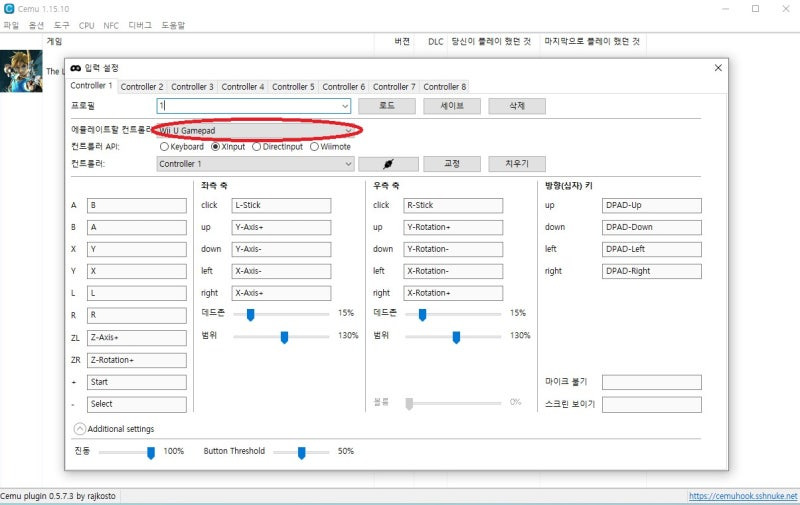Viewport: 800px width, 505px height.
Task: Click the 로드 profile button
Action: pyautogui.click(x=387, y=106)
